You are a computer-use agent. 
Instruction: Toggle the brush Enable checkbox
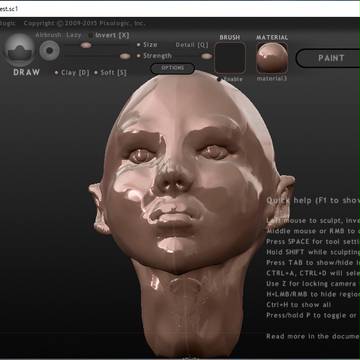coord(219,79)
